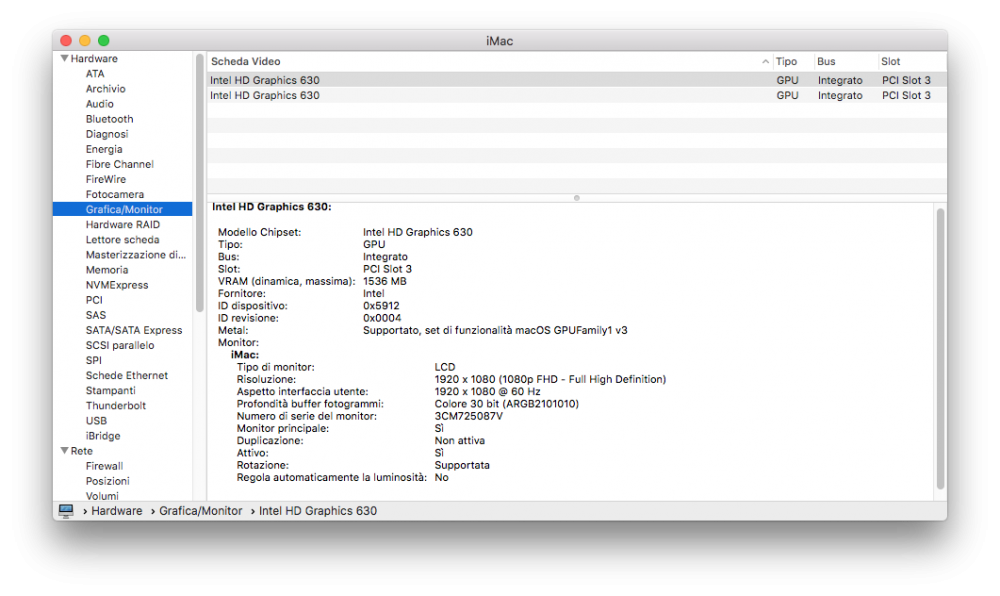1000x596 pixels.
Task: Click the details pane vertical scrollbar
Action: click(940, 349)
